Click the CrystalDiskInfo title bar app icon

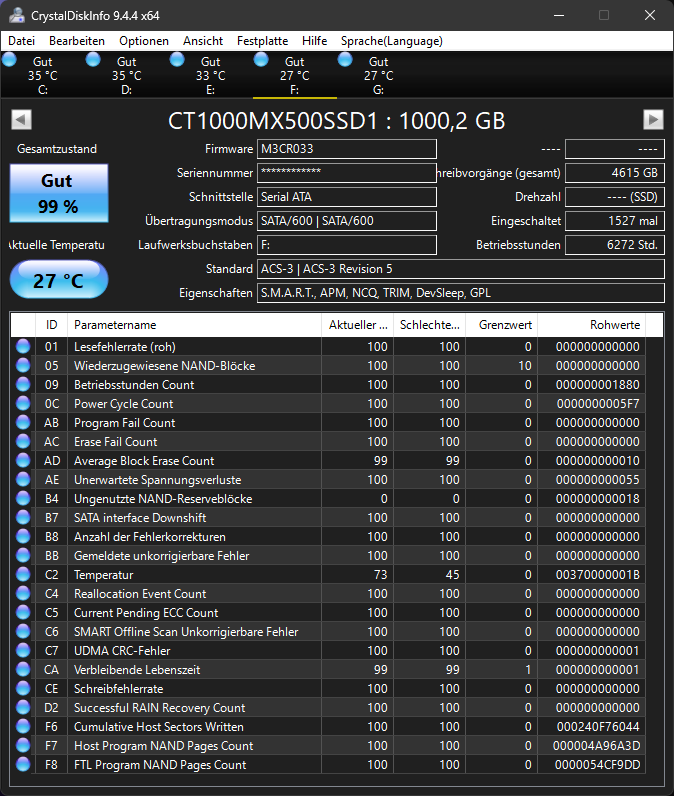(x=17, y=15)
